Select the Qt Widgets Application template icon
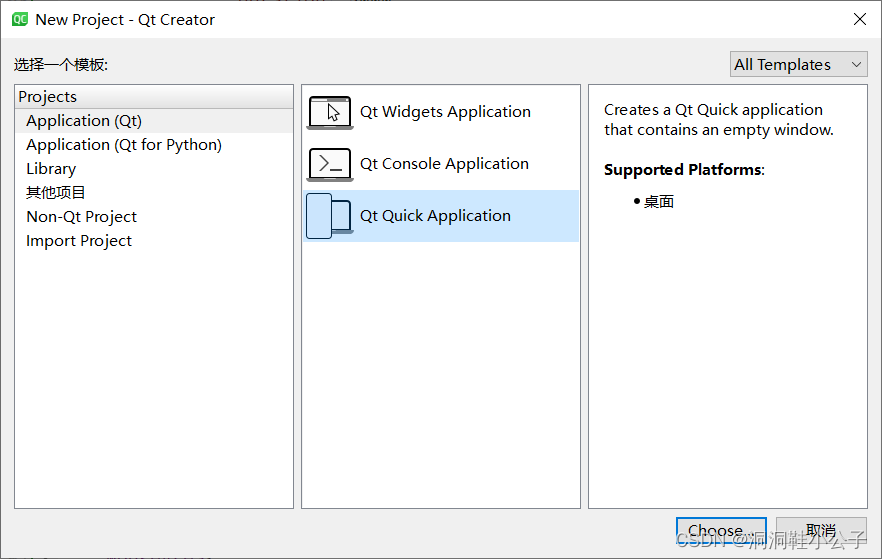This screenshot has width=882, height=559. pyautogui.click(x=330, y=112)
